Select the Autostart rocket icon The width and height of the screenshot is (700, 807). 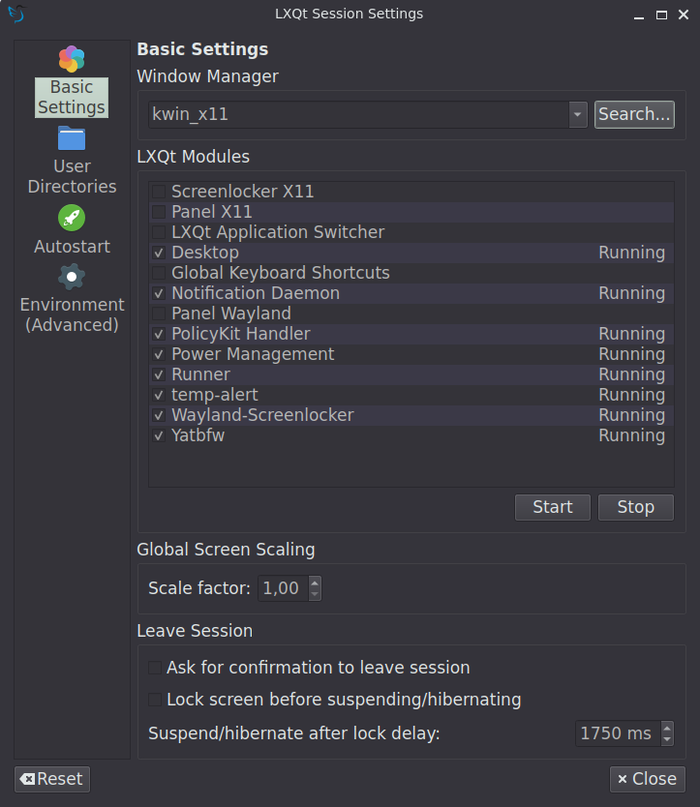[71, 217]
